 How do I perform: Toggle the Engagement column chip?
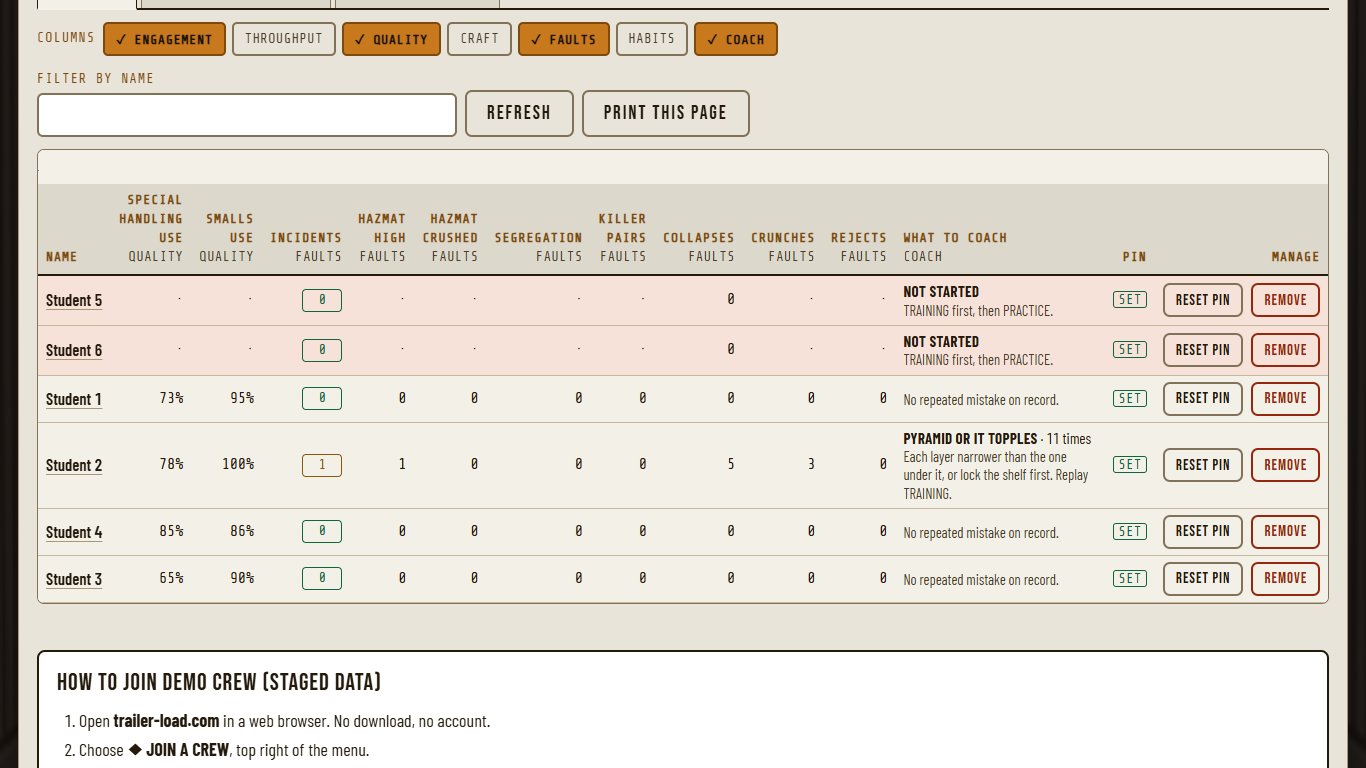pyautogui.click(x=164, y=39)
